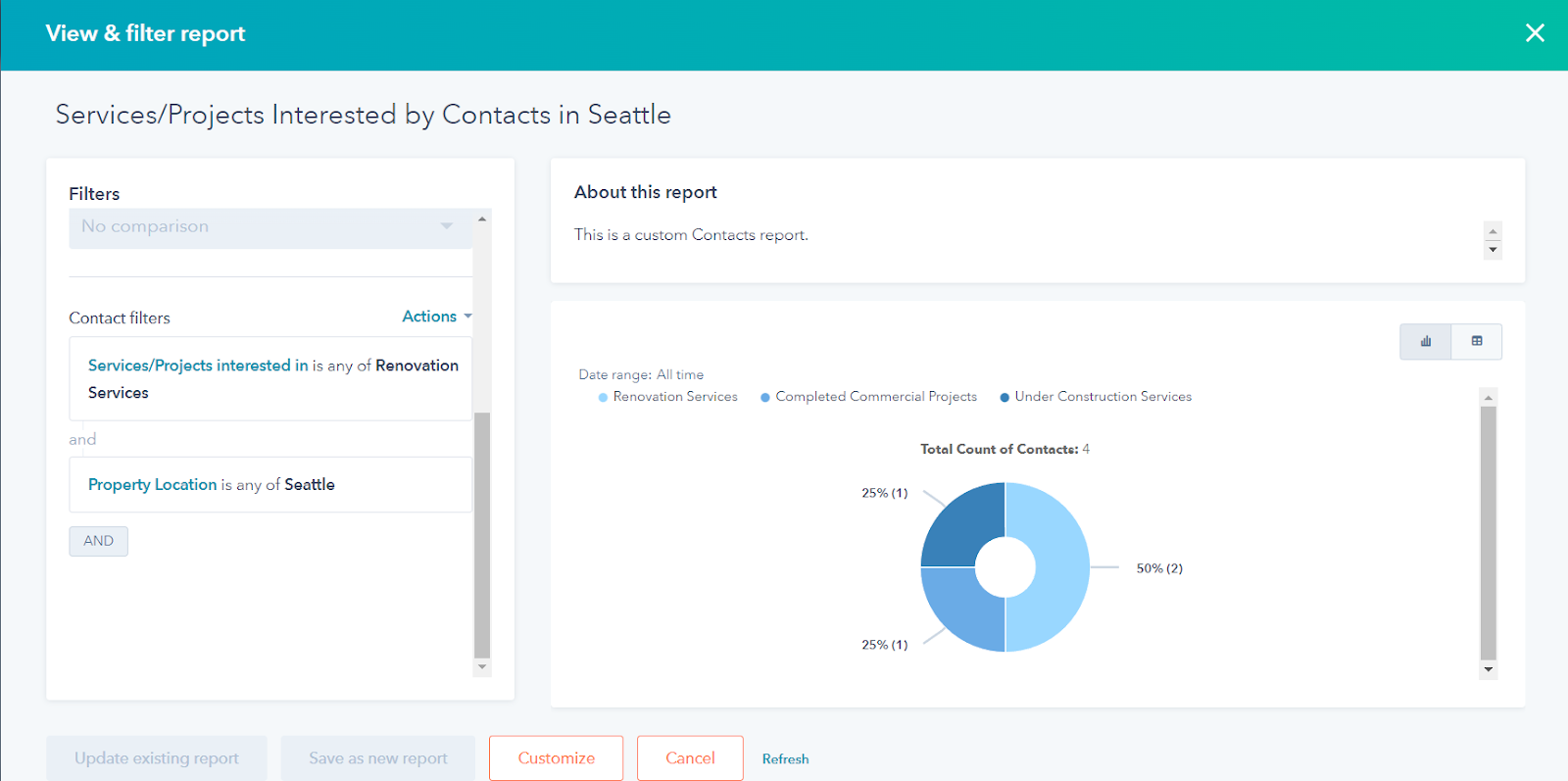This screenshot has height=781, width=1568.
Task: Click the Customize button
Action: [556, 758]
